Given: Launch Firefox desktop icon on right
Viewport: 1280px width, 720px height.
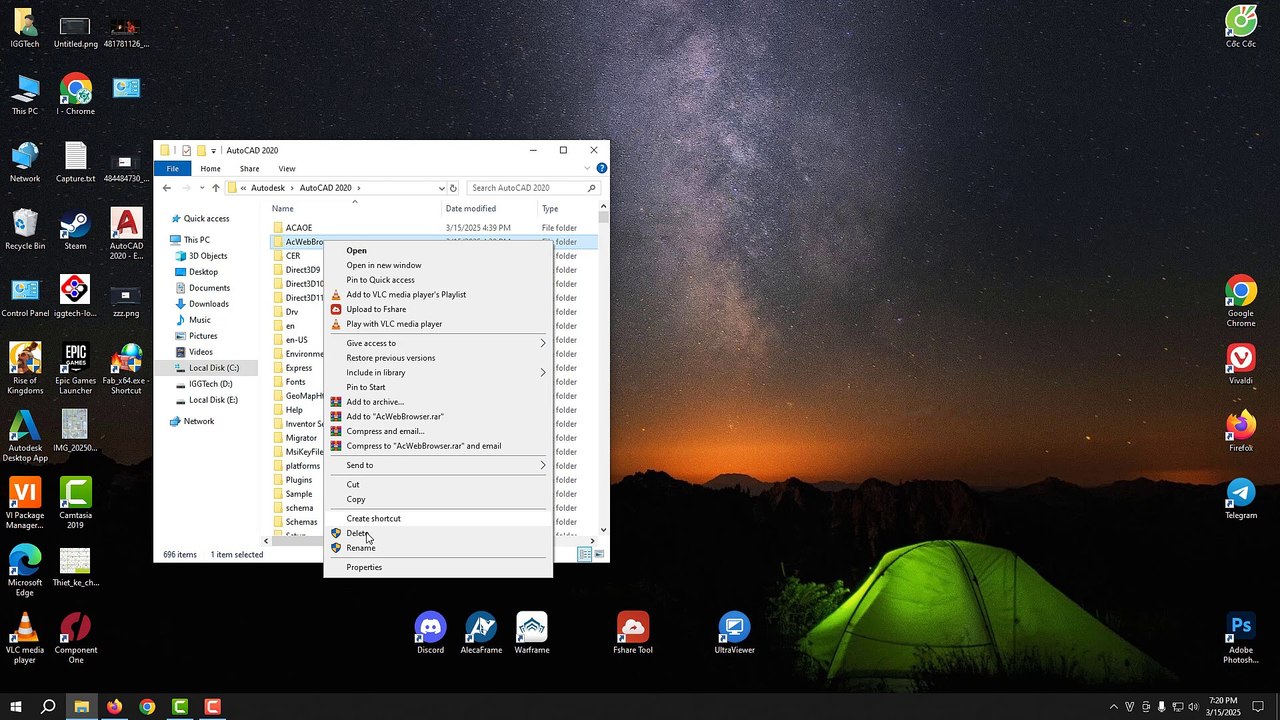Looking at the screenshot, I should coord(1241,431).
